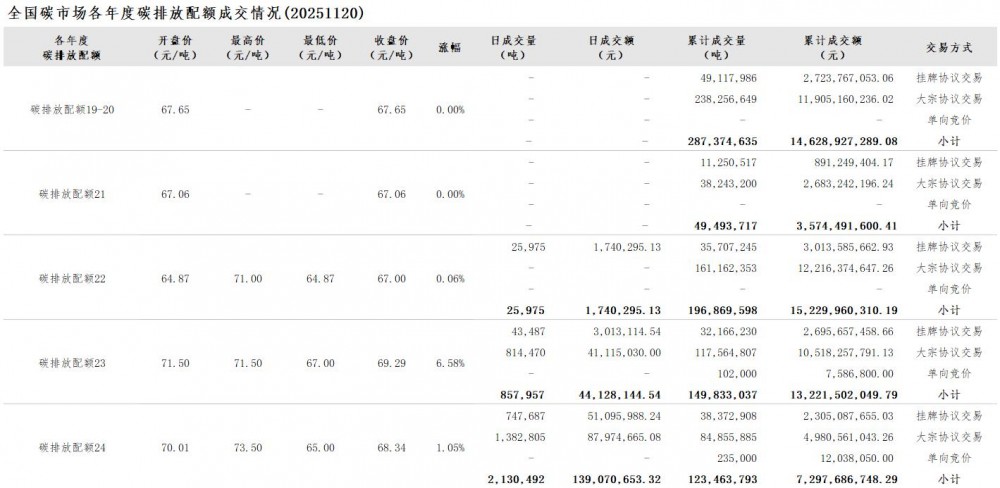Click the 交易方式 column header

point(949,48)
